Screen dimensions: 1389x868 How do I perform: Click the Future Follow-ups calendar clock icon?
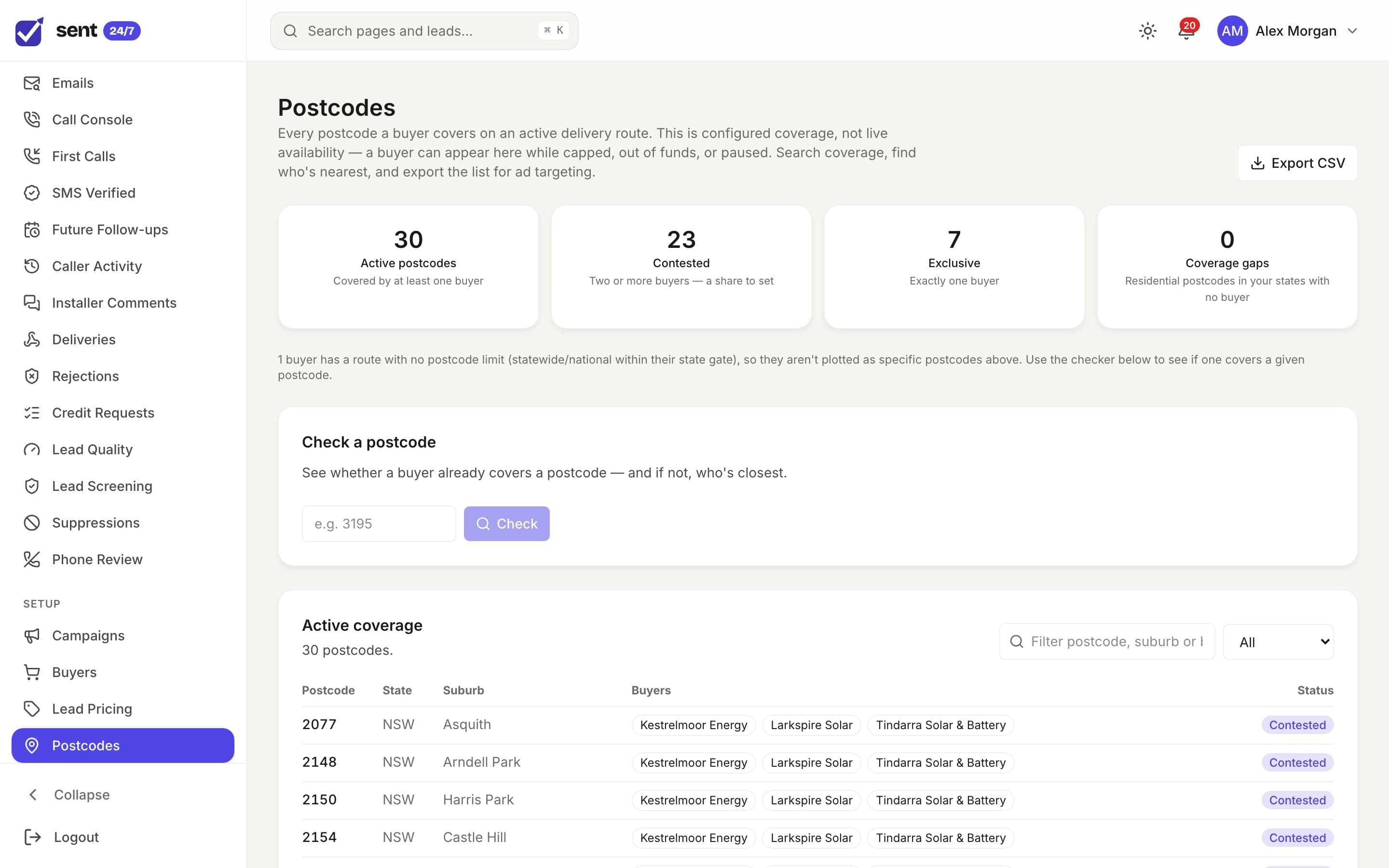[31, 230]
